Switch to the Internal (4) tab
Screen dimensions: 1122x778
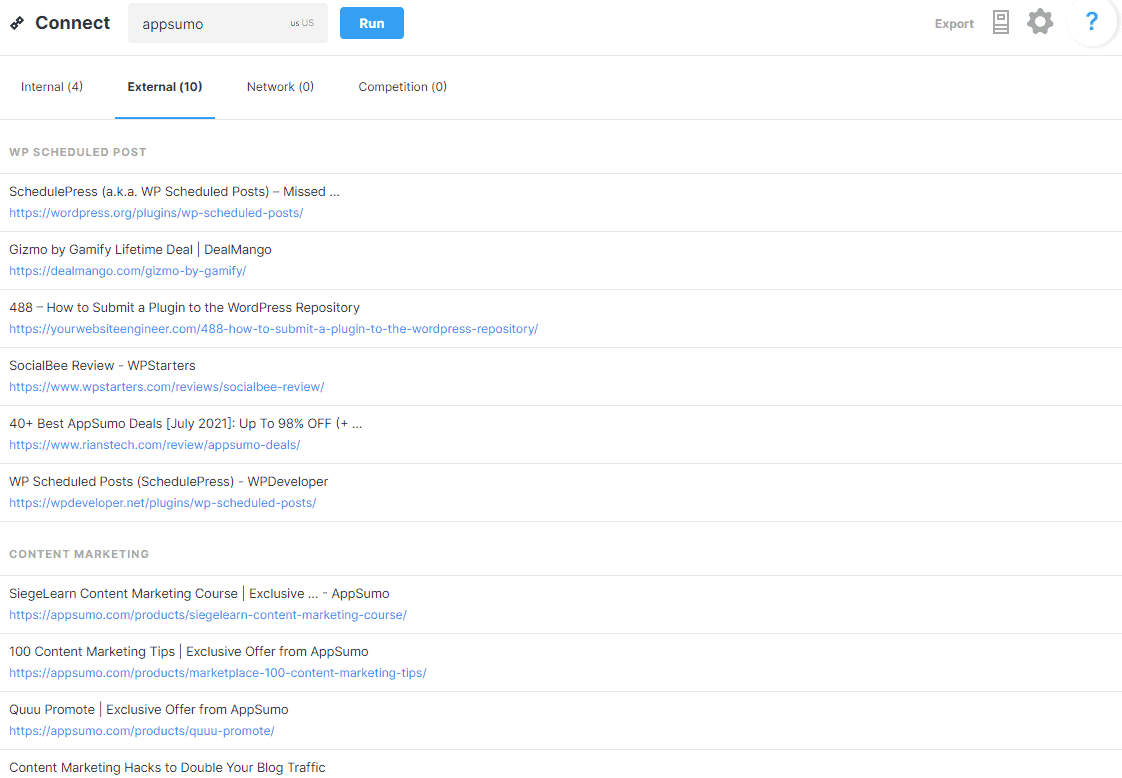point(52,87)
